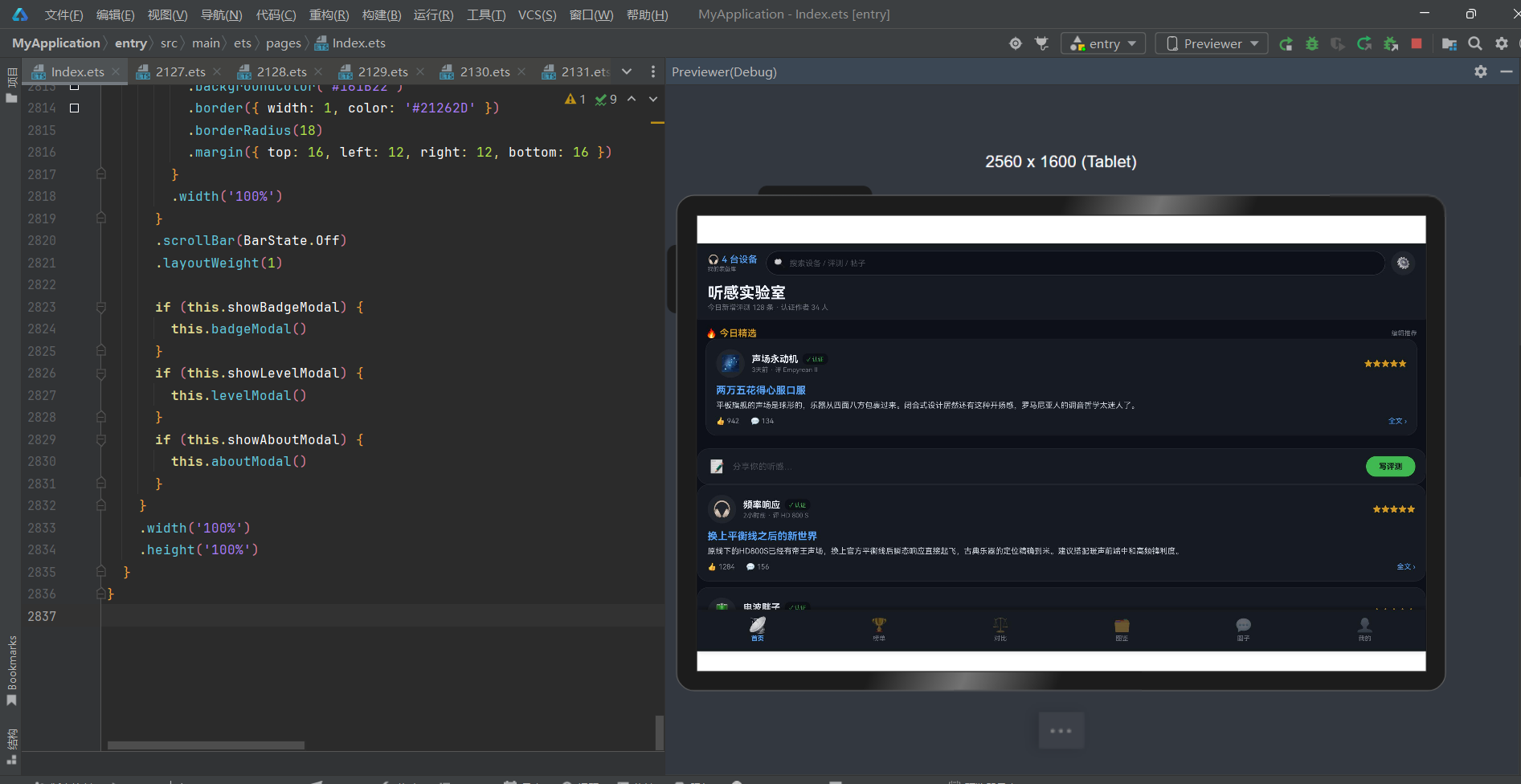The width and height of the screenshot is (1521, 784).
Task: Fold the showAboutModal if block at line 2829
Action: (x=101, y=439)
